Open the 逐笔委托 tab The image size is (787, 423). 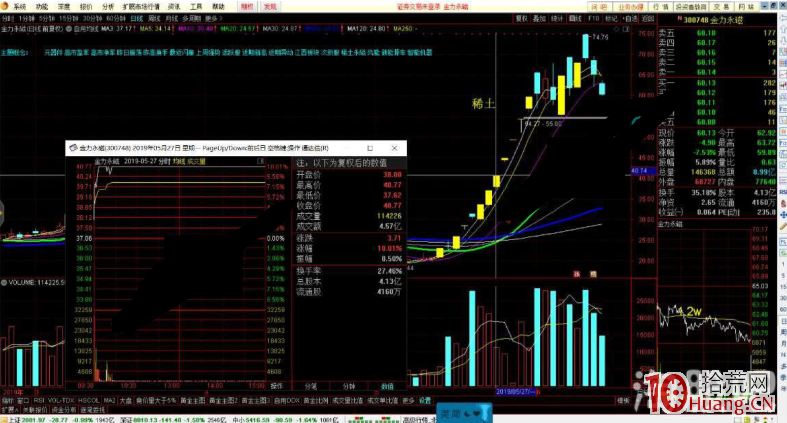pos(93,410)
